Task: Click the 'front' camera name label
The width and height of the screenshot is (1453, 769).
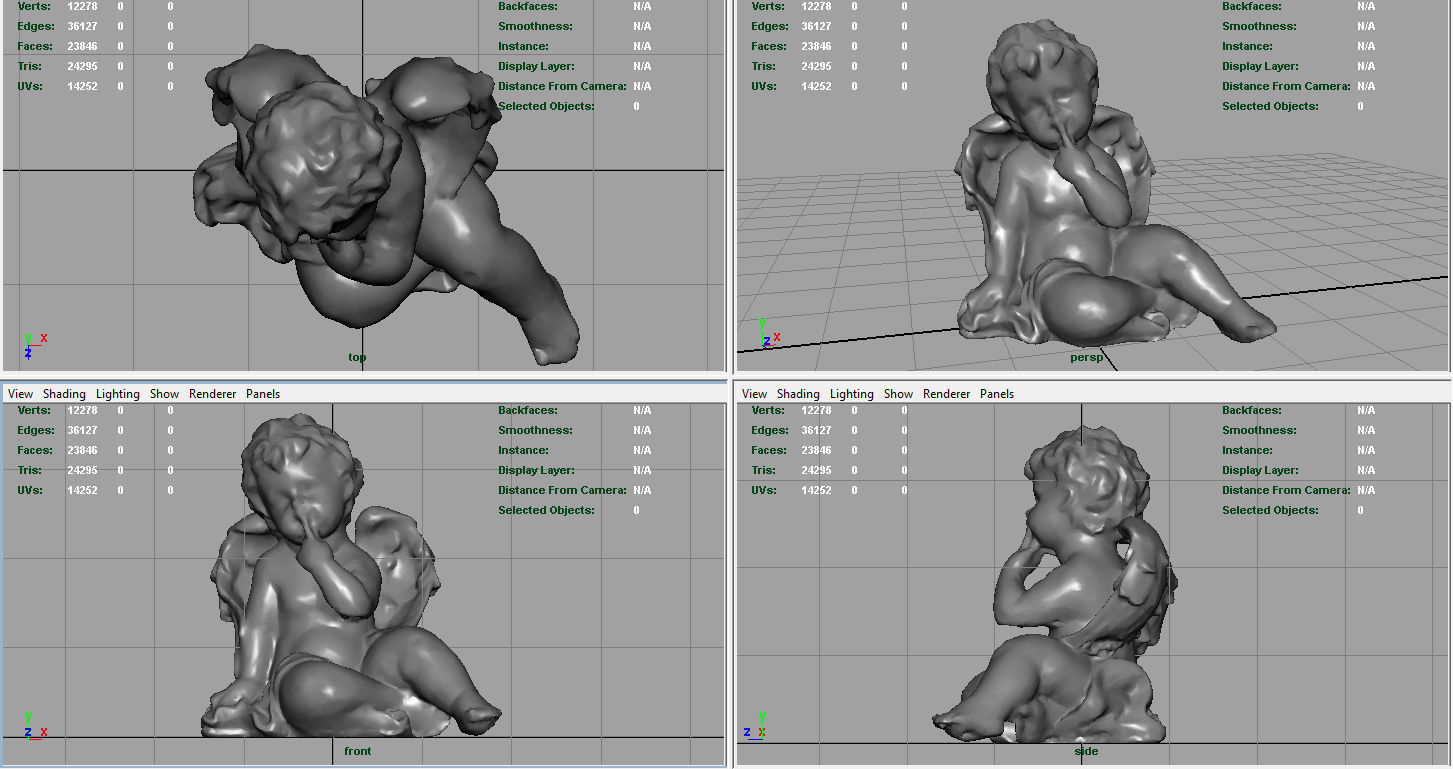Action: tap(357, 751)
